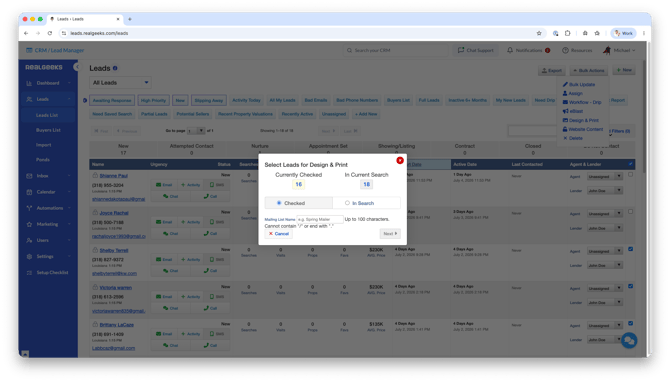Select the Design & Print menu entry

click(x=581, y=120)
